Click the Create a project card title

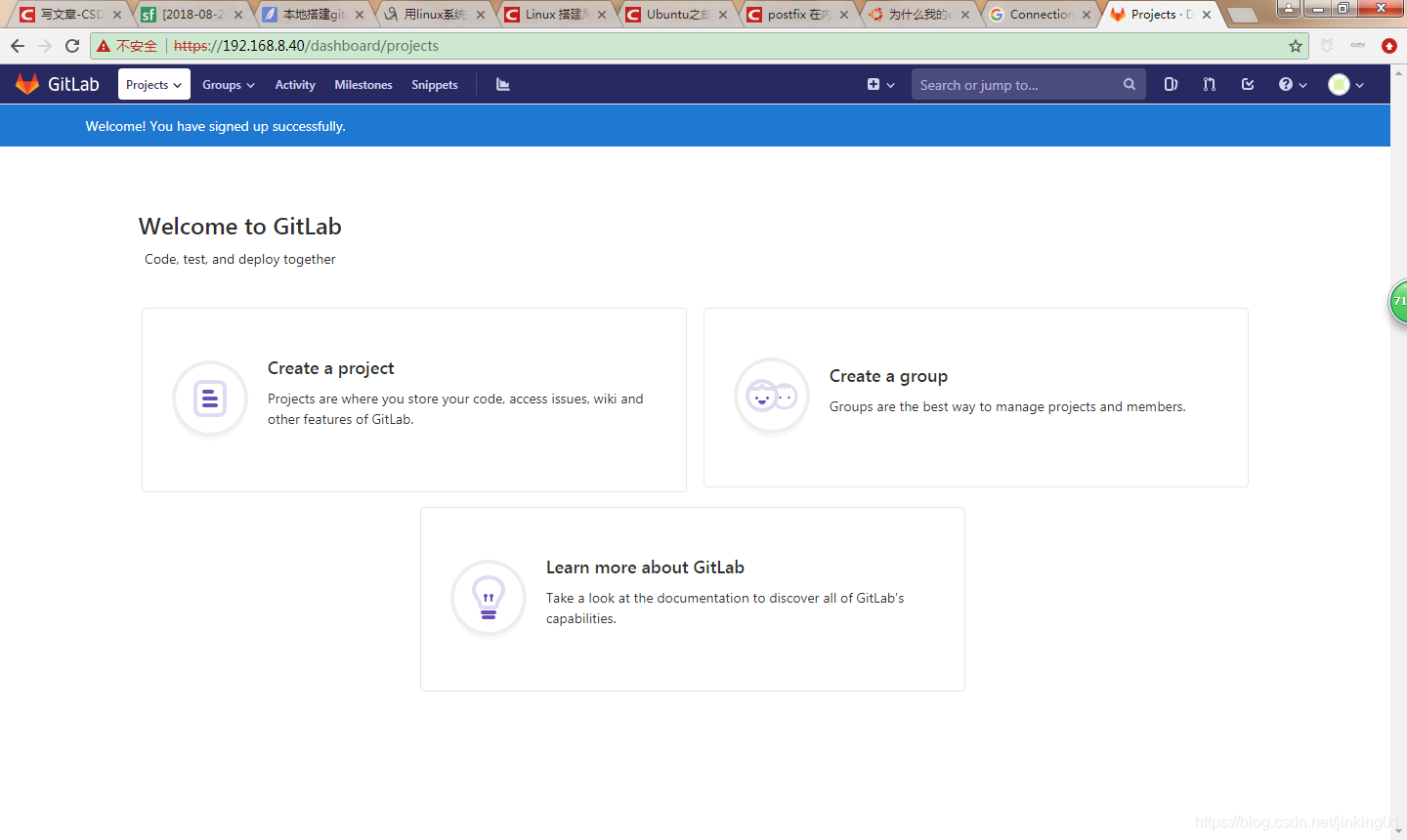(331, 368)
